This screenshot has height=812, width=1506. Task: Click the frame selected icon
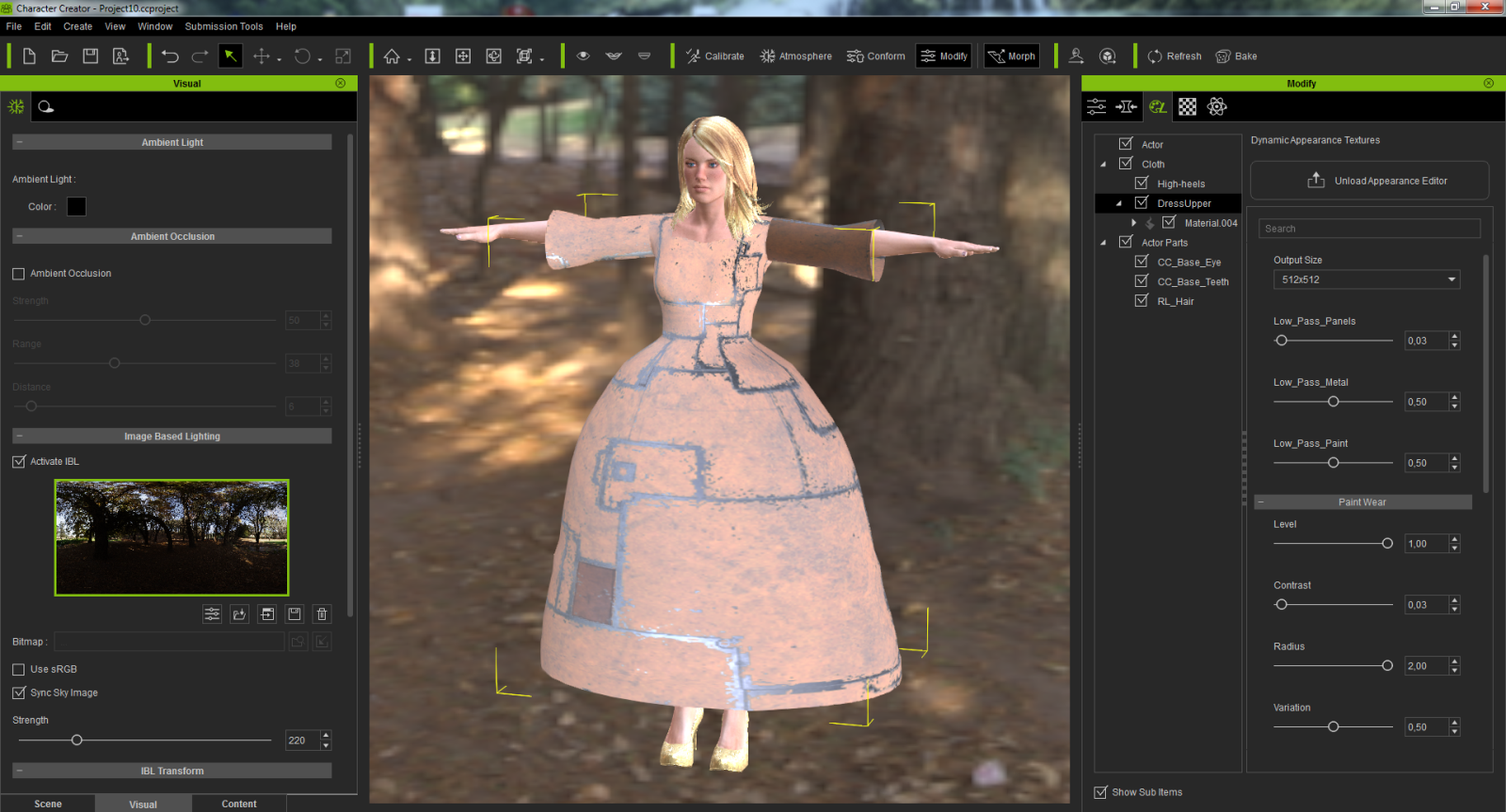tap(525, 56)
